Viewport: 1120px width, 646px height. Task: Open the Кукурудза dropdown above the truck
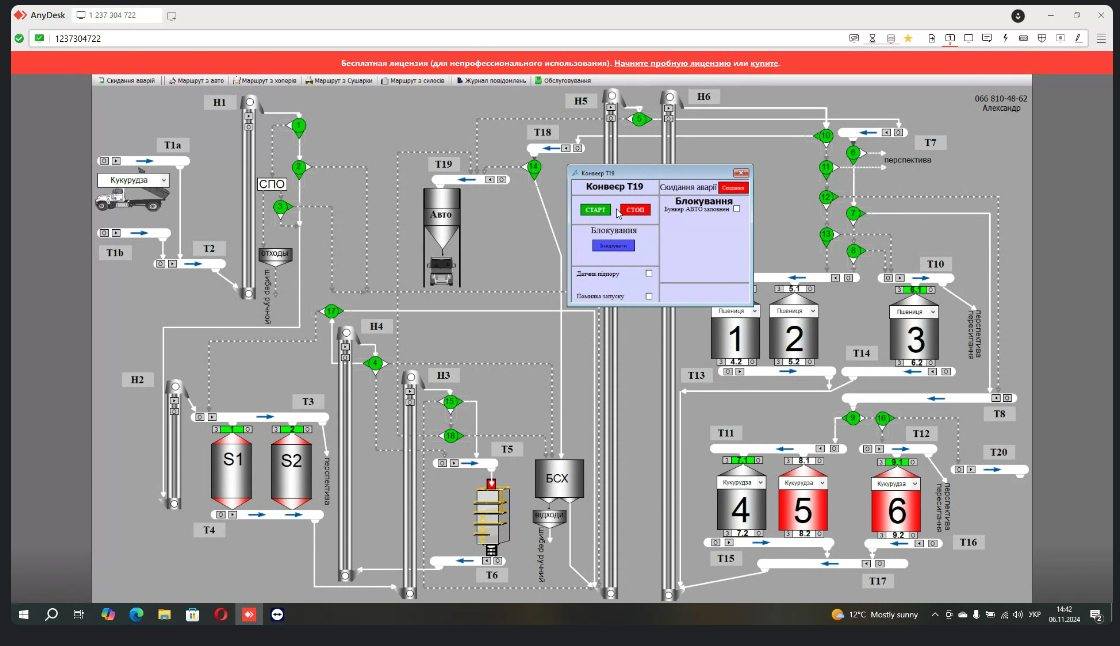click(x=133, y=180)
